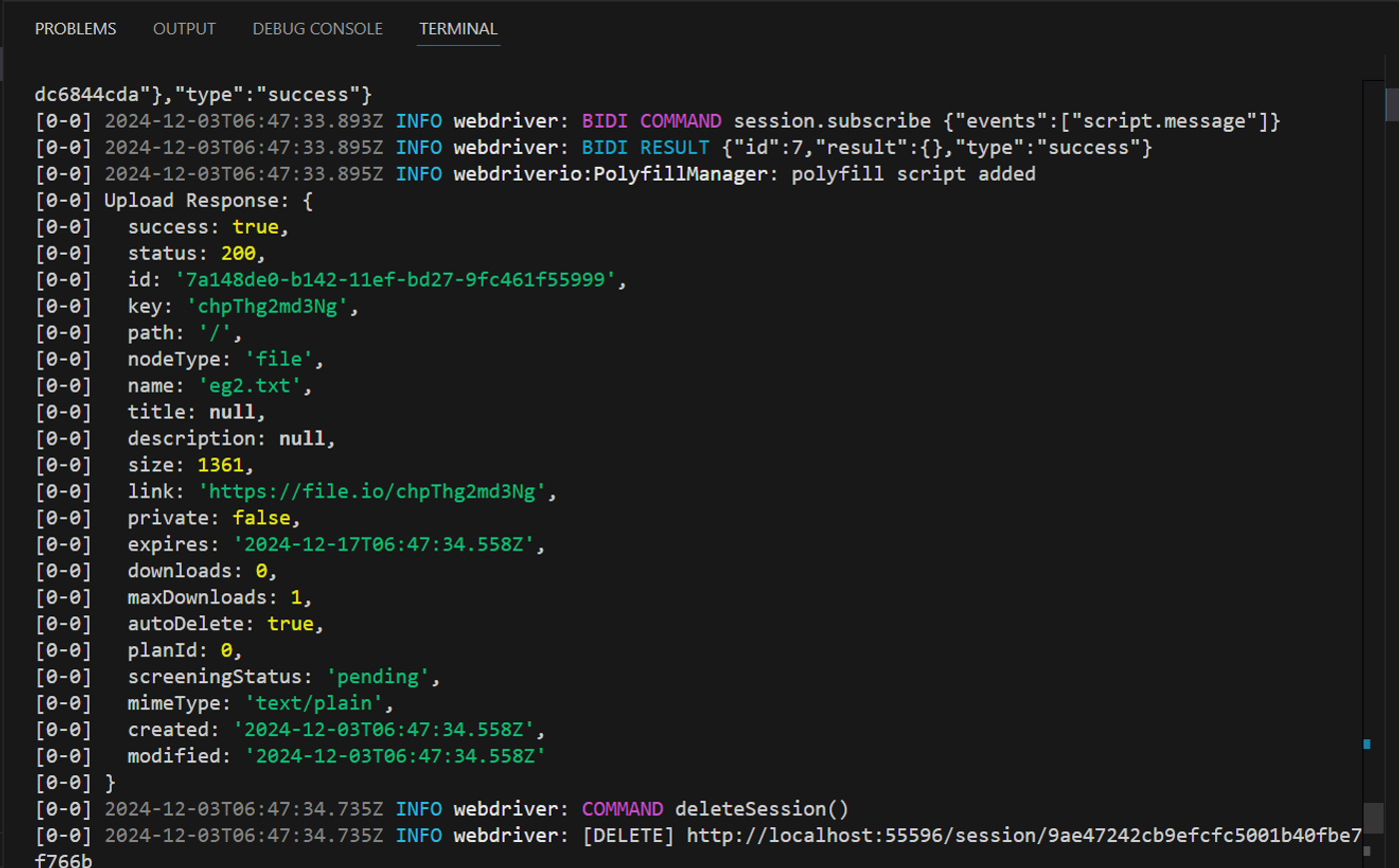
Task: Click the 'planId: 0' line
Action: point(185,650)
